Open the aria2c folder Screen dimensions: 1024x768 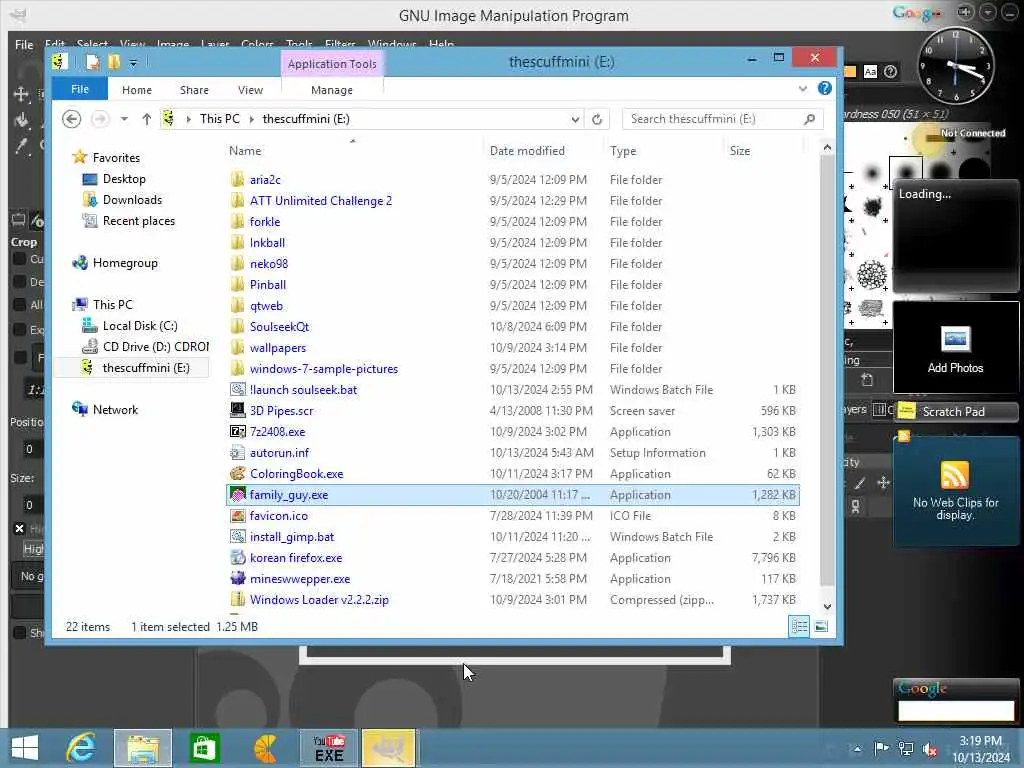tap(265, 180)
